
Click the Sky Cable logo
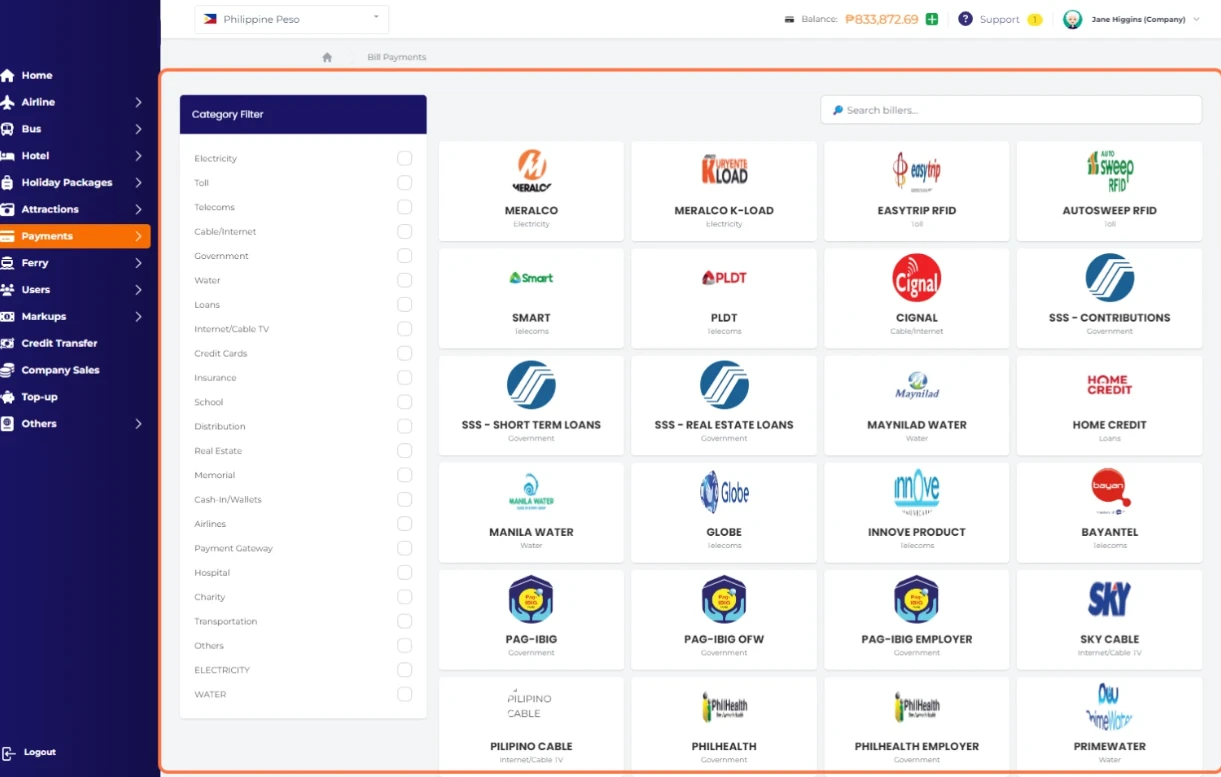point(1109,599)
